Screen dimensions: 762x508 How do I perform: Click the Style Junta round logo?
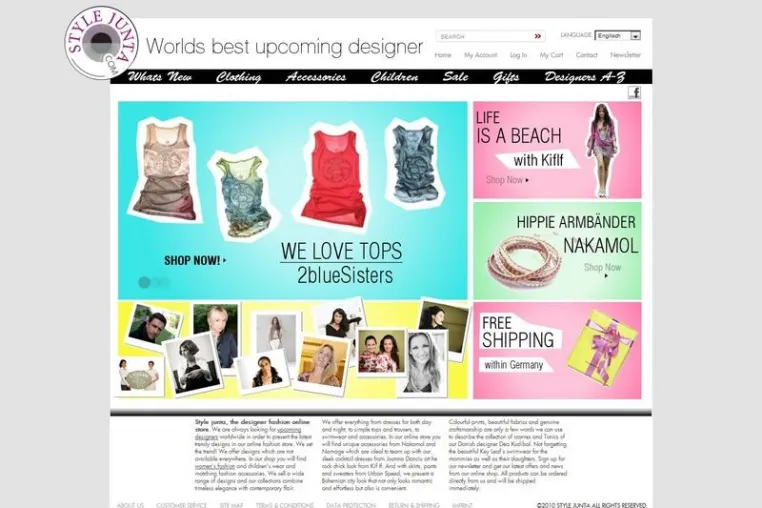(101, 43)
